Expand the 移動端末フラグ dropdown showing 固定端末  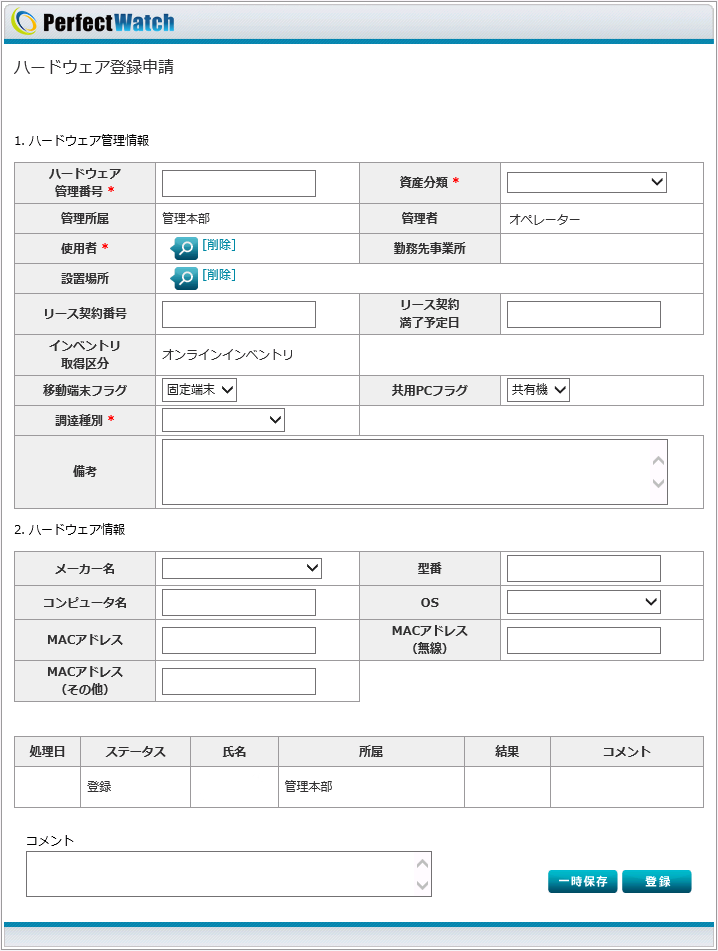tap(199, 390)
